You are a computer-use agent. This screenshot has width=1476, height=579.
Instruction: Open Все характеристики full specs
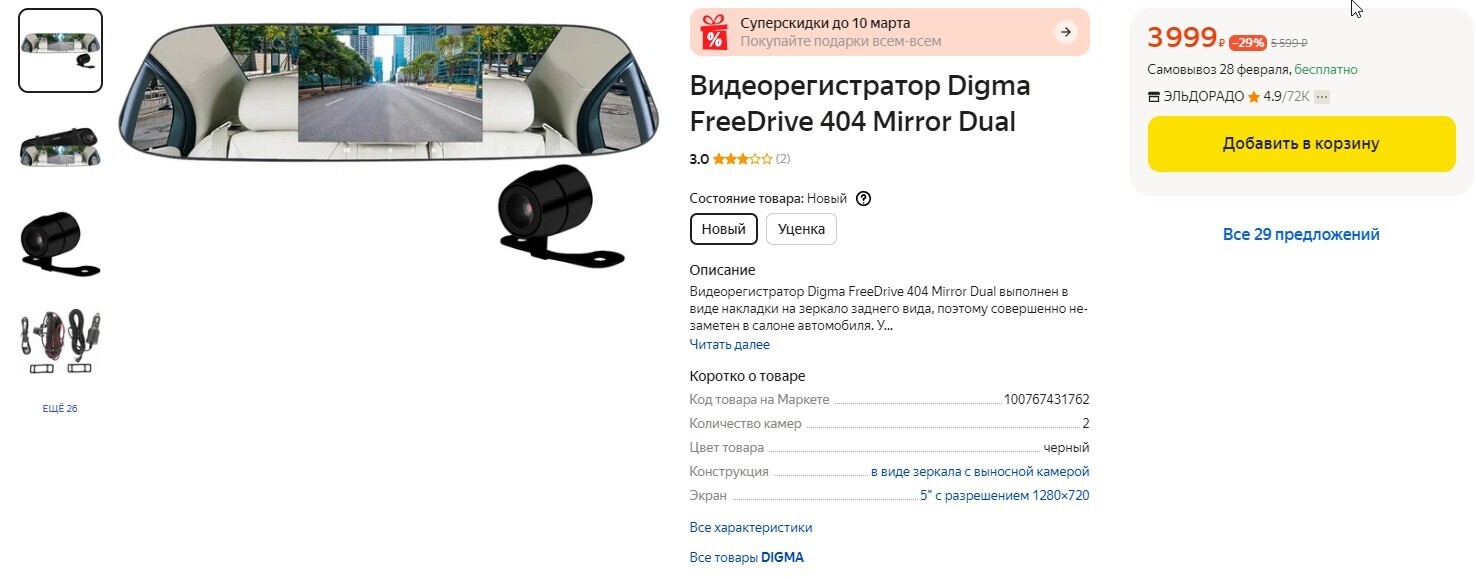[x=751, y=528]
